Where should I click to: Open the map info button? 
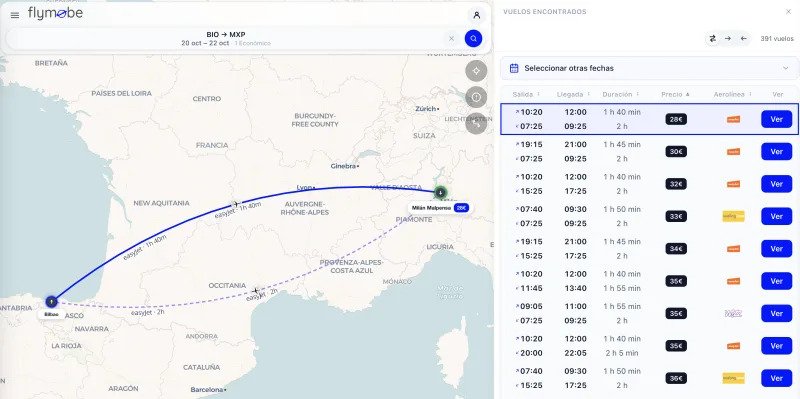(476, 97)
